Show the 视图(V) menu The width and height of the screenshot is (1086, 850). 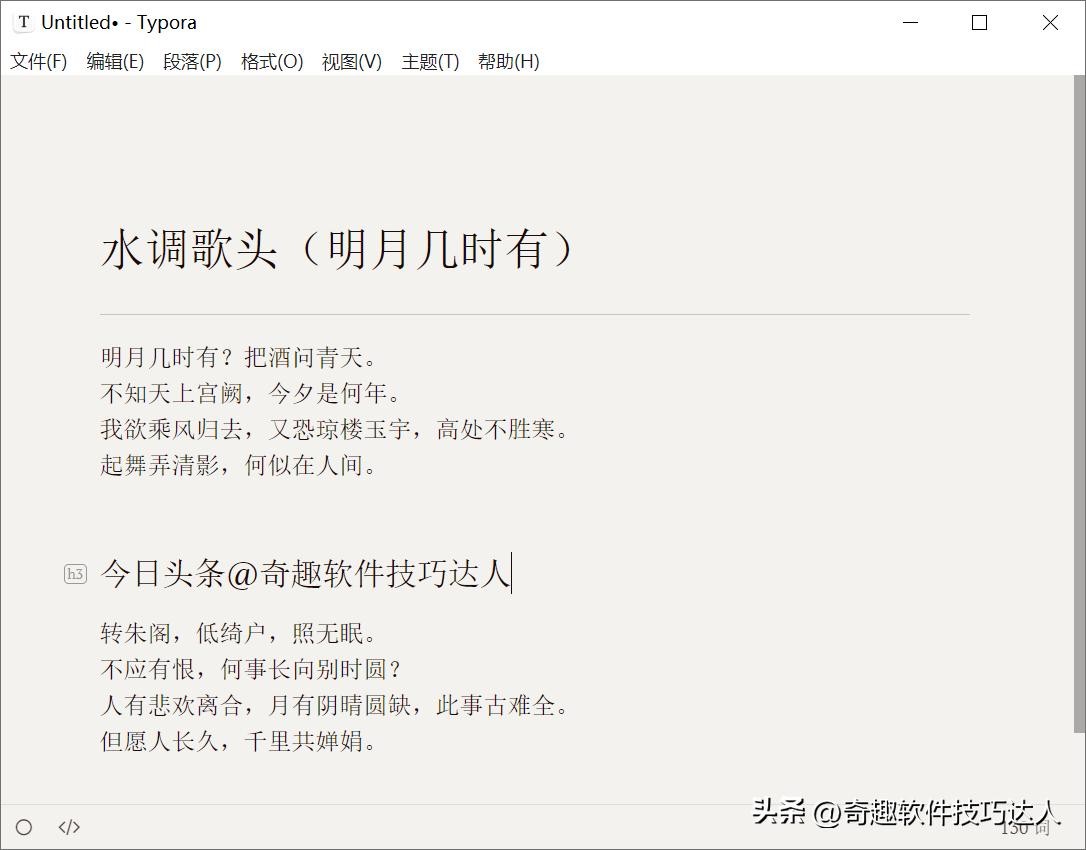point(351,62)
